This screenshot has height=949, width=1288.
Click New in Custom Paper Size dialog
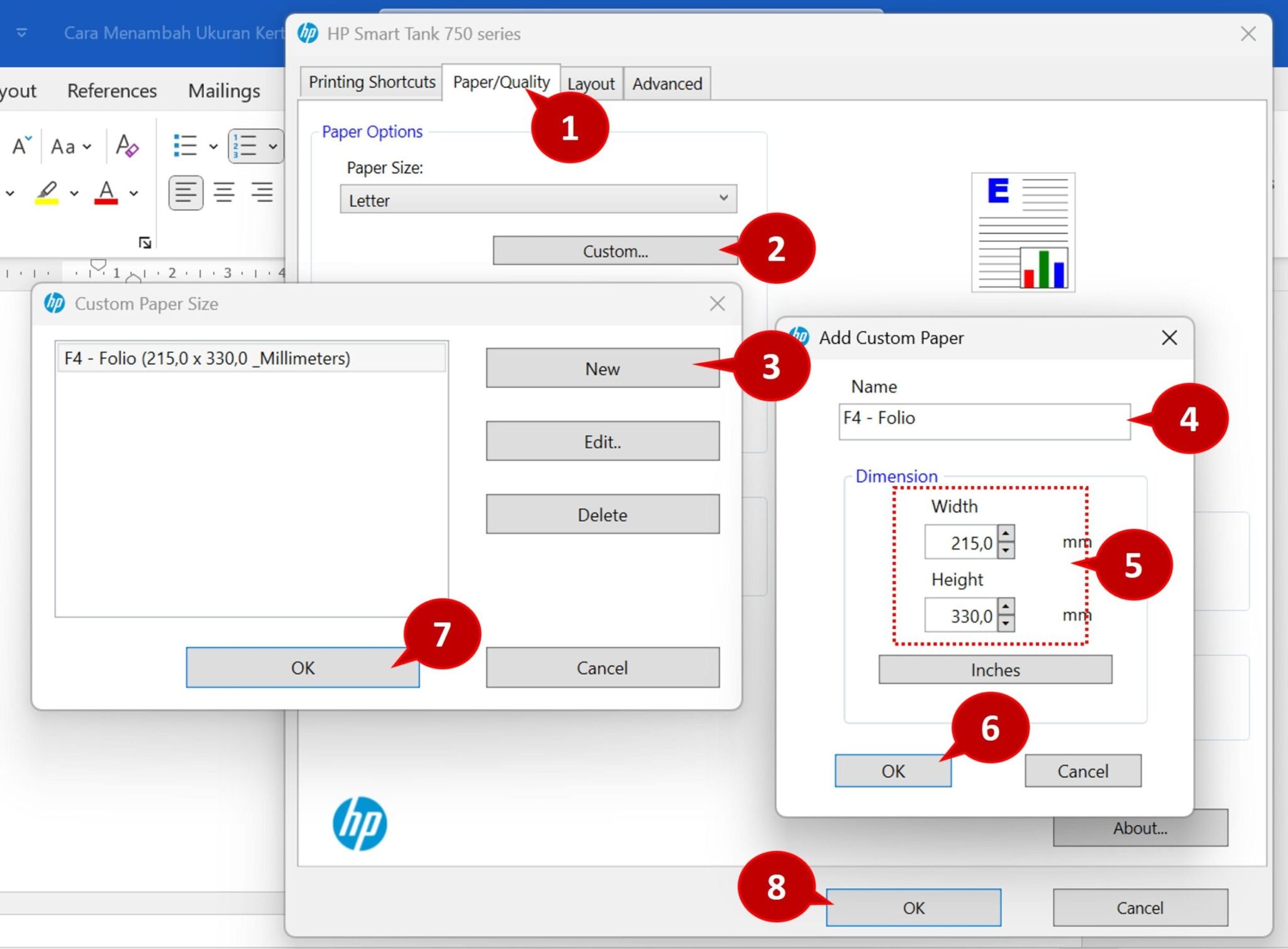tap(602, 369)
